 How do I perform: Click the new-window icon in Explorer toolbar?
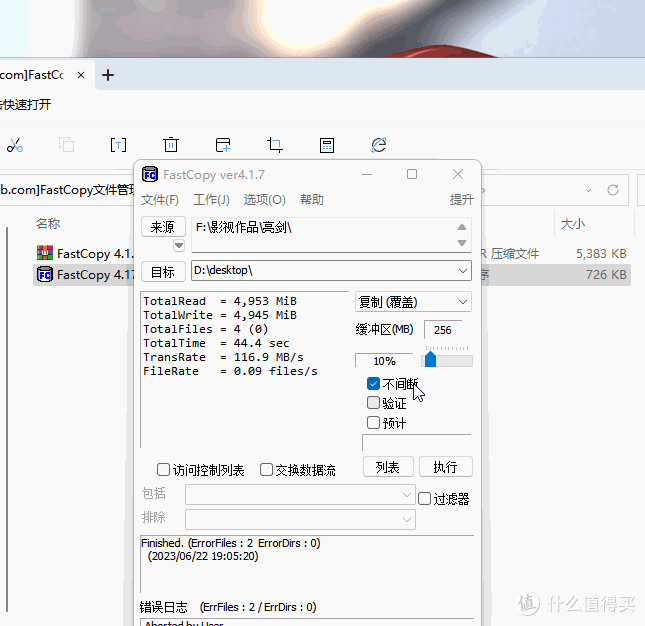point(223,145)
